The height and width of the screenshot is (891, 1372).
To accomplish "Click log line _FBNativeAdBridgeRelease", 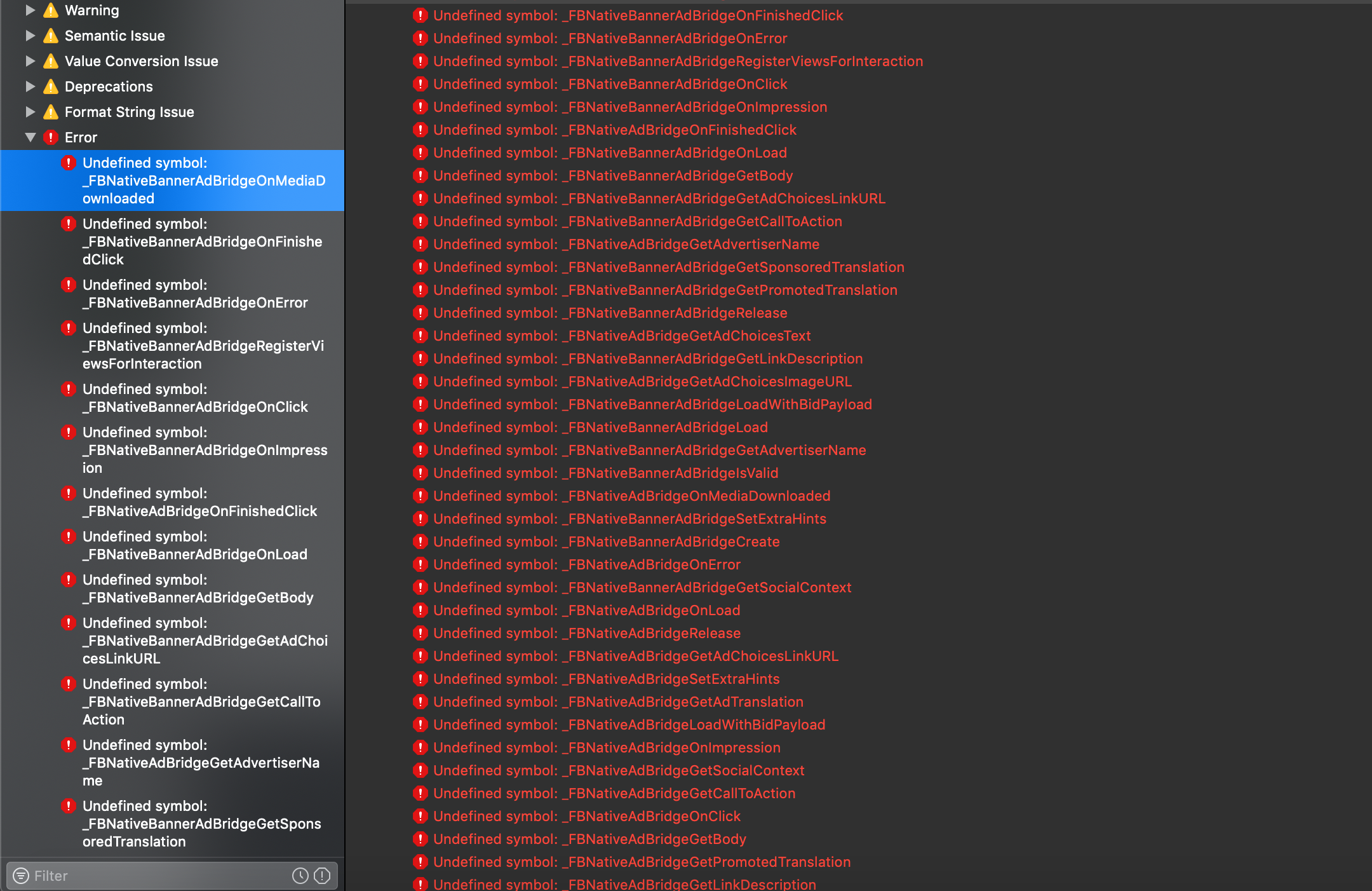I will [587, 633].
